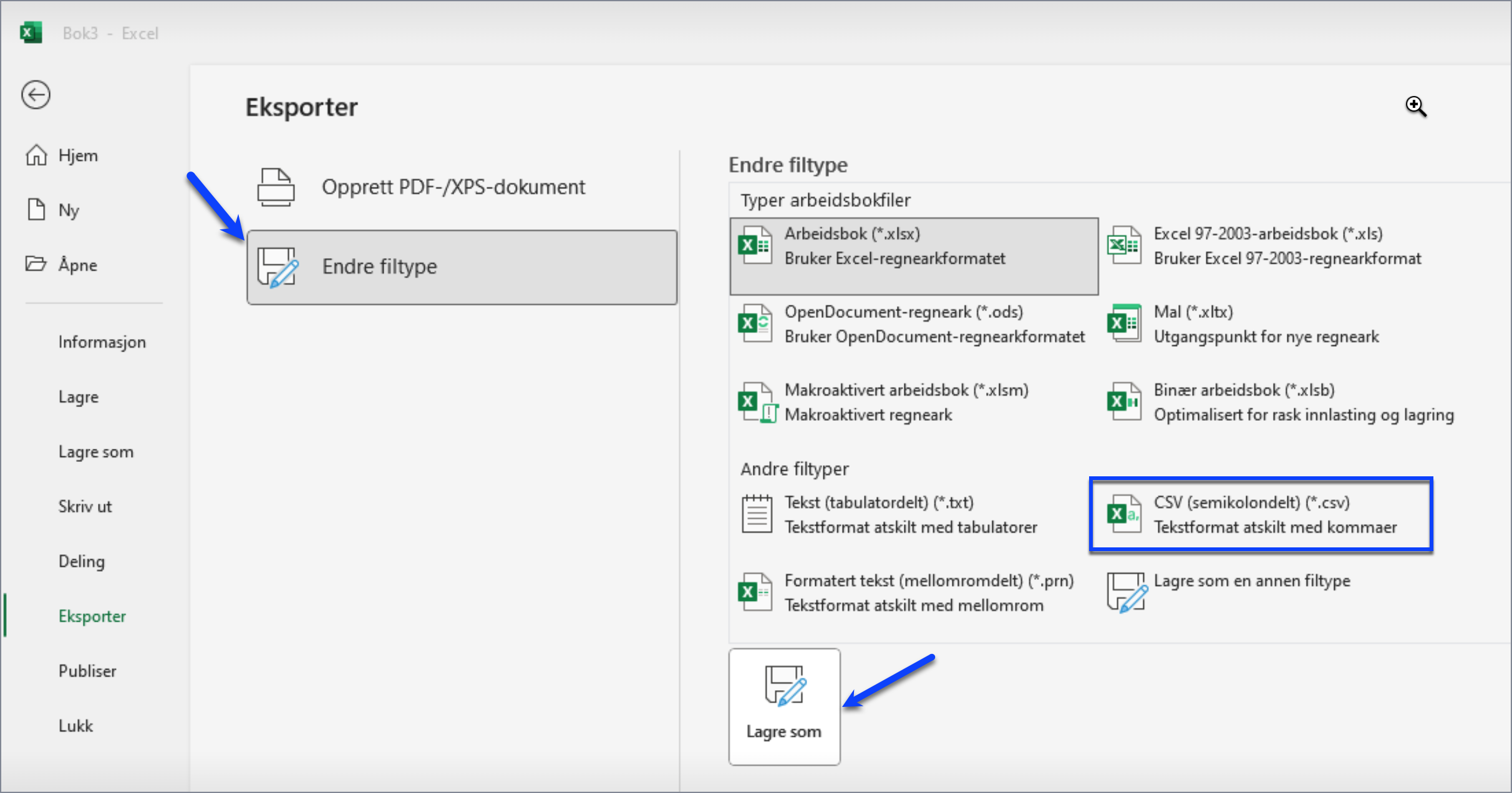The image size is (1512, 793).
Task: Click the 'Tekstformat atskilt med kommaer' description
Action: (x=1276, y=527)
